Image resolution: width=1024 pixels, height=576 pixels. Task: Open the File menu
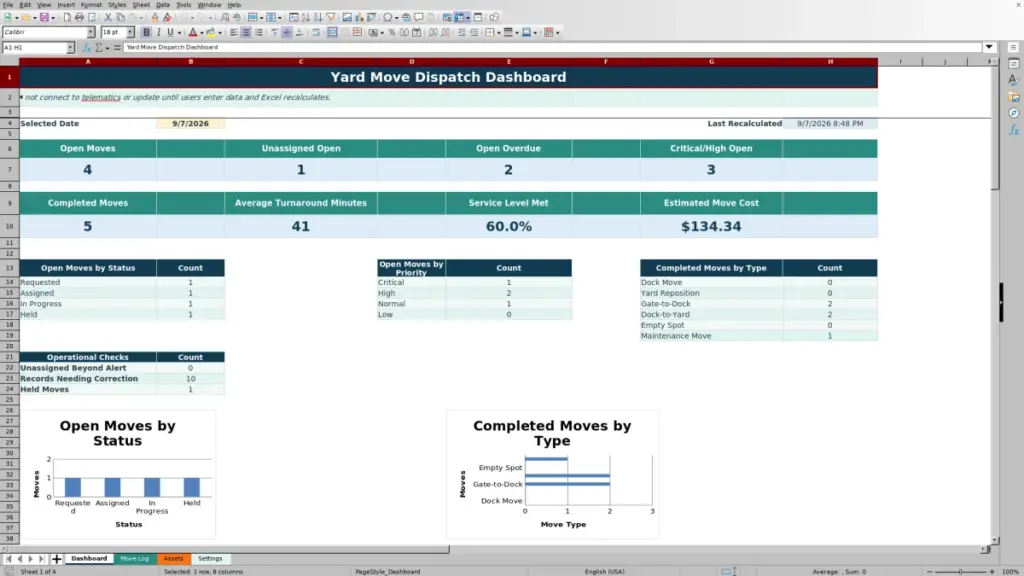pos(8,5)
